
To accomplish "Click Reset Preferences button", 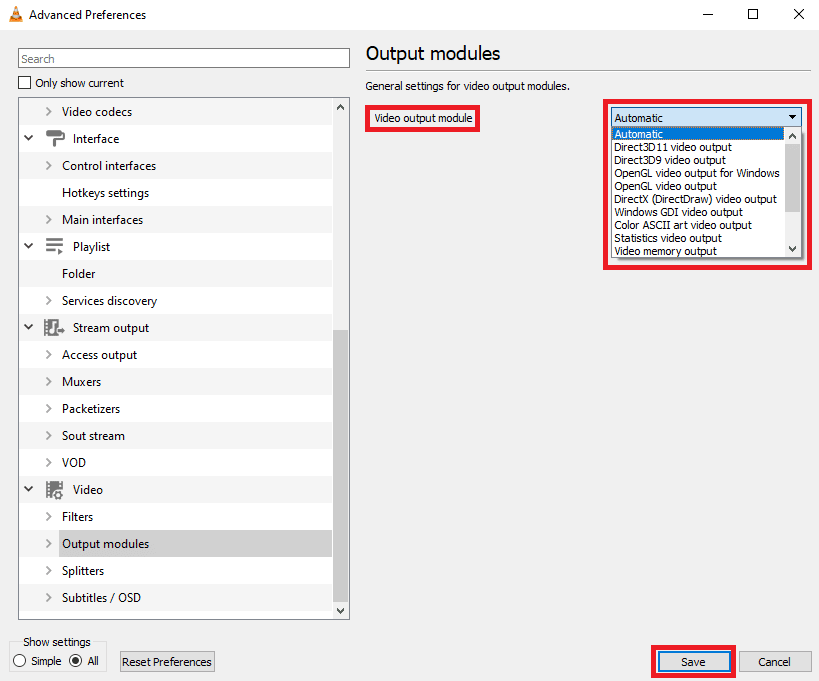I will point(167,662).
